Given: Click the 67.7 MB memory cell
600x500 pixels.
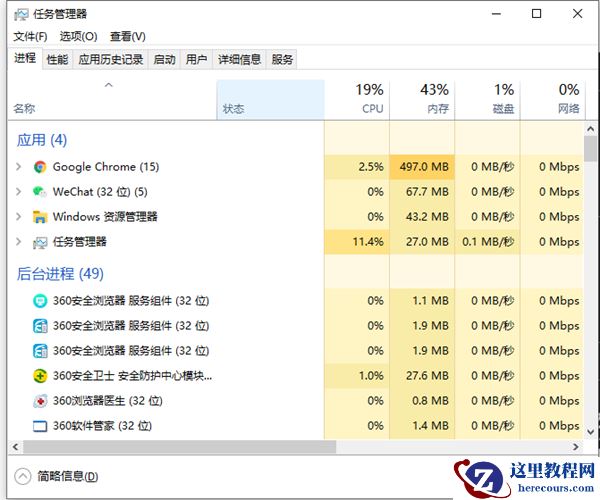Looking at the screenshot, I should click(x=422, y=192).
